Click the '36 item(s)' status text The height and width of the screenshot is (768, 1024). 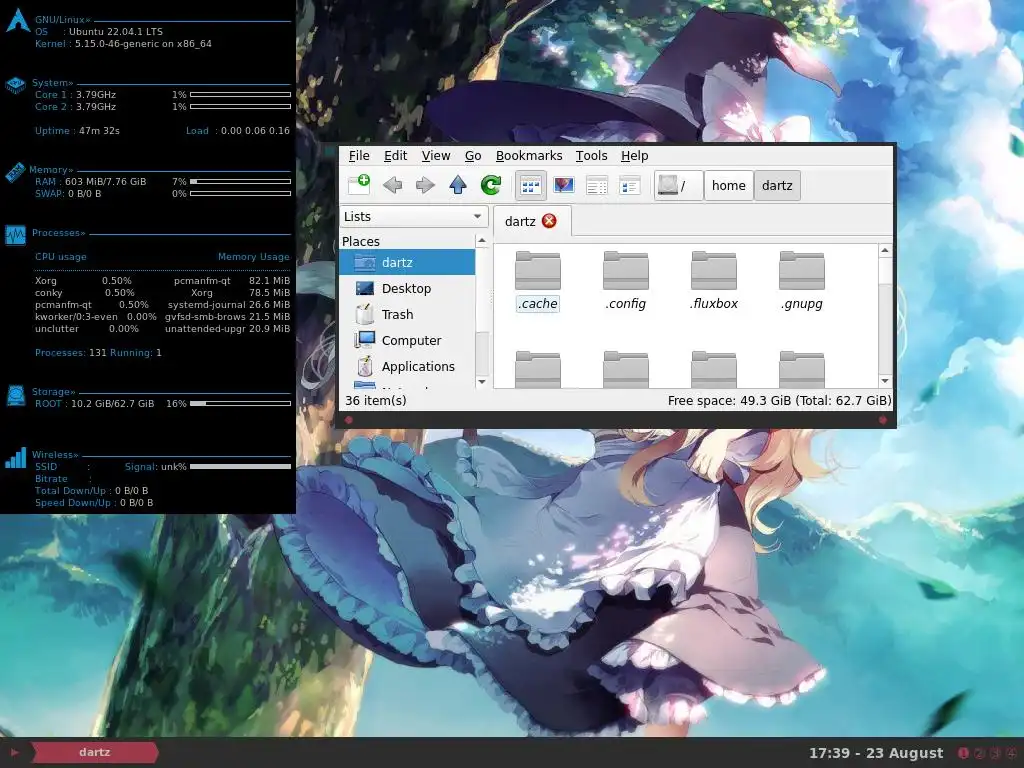376,400
